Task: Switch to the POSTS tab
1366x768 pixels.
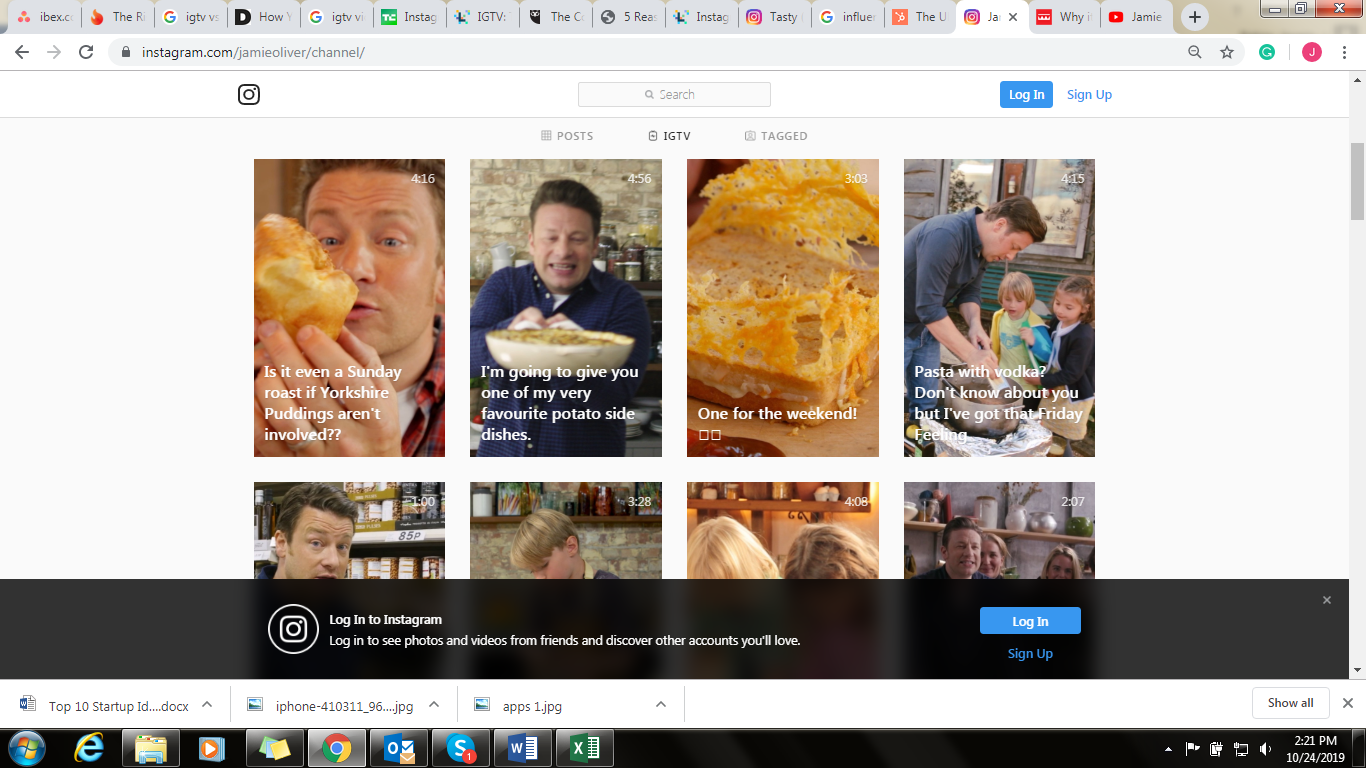Action: 567,136
